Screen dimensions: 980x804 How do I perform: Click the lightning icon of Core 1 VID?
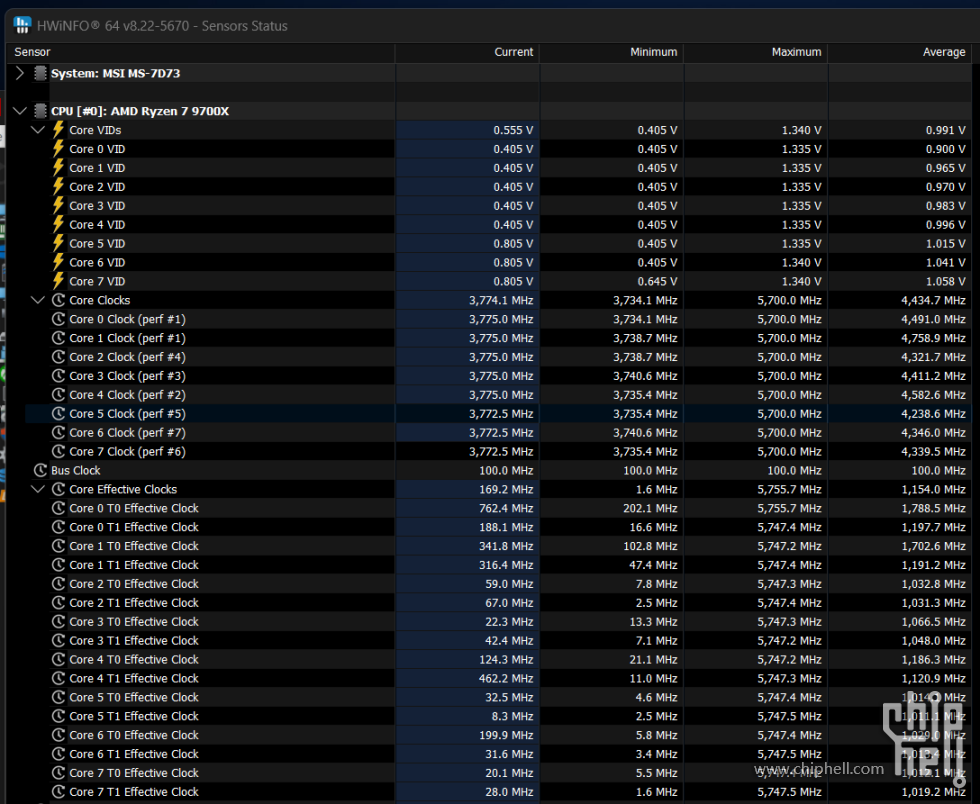tap(58, 168)
